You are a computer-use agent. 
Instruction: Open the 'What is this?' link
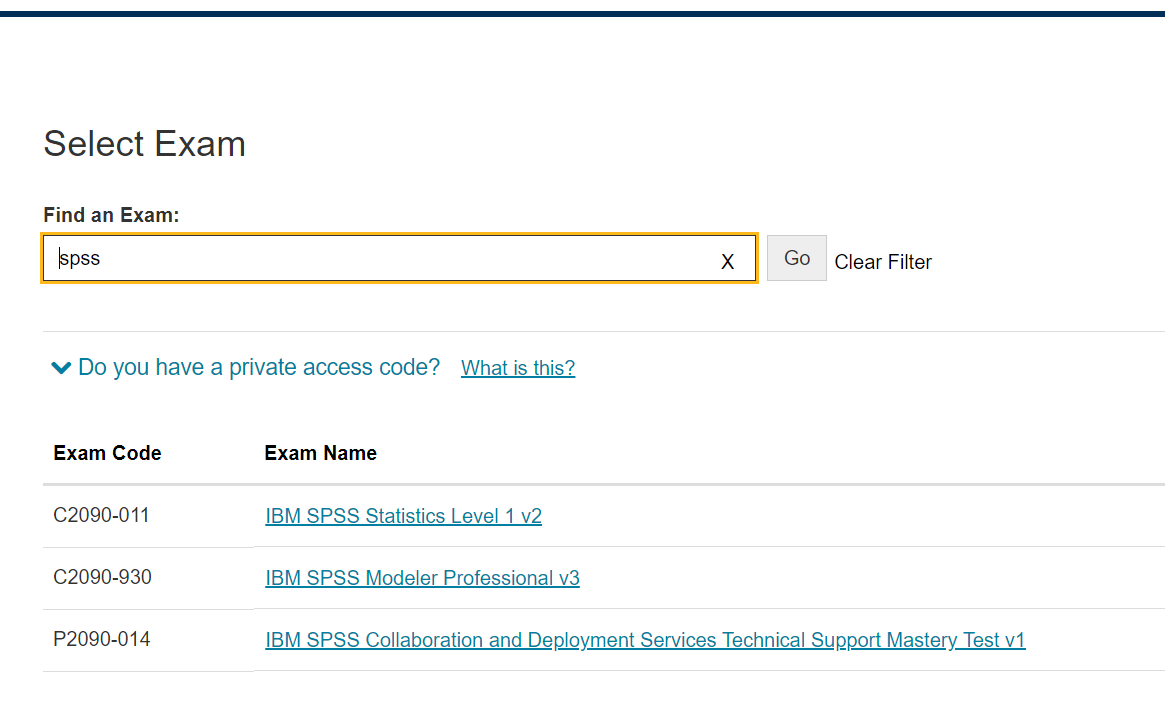(518, 368)
